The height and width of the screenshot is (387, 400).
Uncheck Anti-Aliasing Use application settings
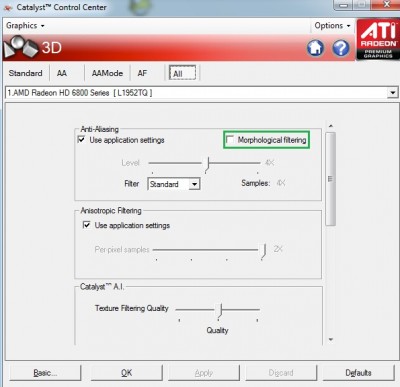[81, 139]
